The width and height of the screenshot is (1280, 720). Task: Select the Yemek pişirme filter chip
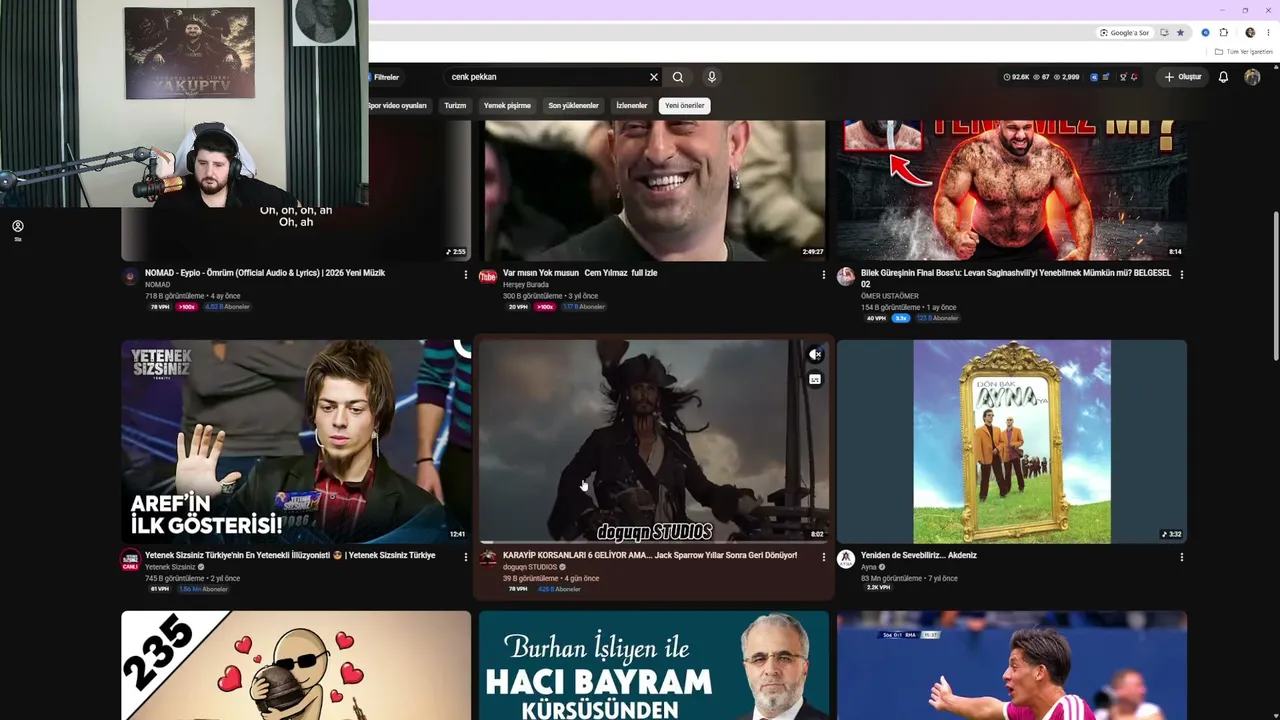coord(507,105)
